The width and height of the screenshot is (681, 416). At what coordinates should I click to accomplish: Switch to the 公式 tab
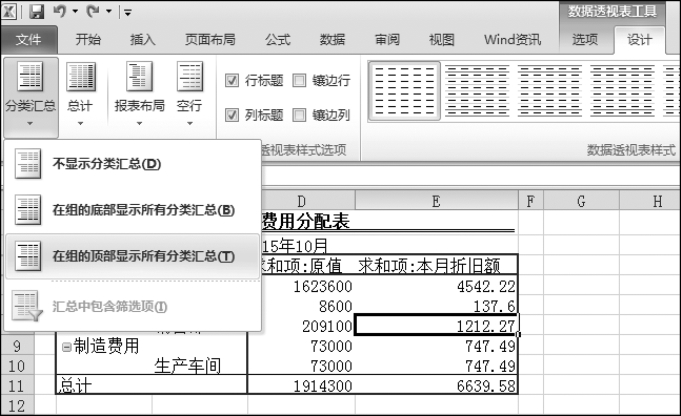pos(278,40)
